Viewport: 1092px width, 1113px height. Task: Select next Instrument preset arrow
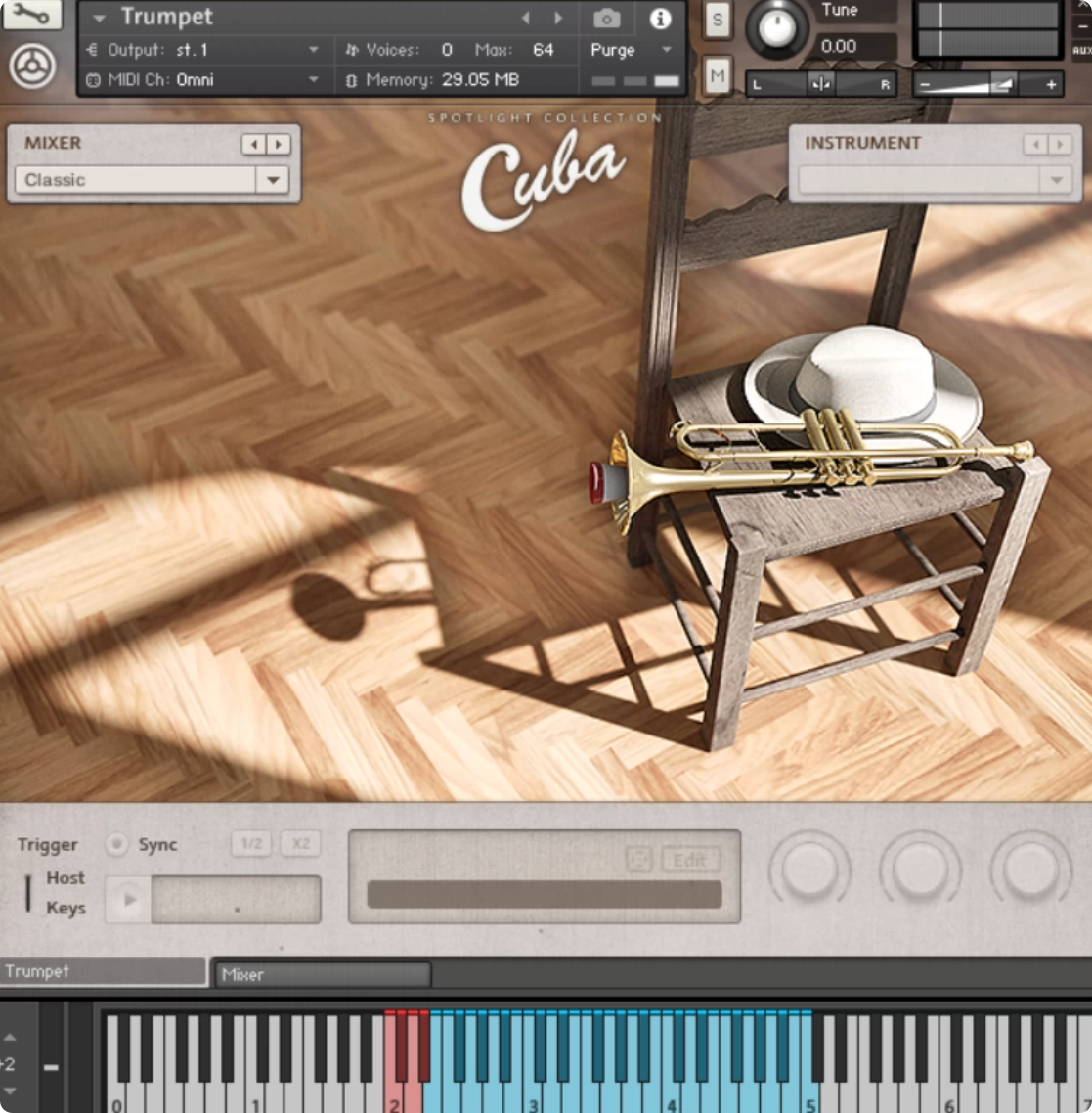point(1061,144)
